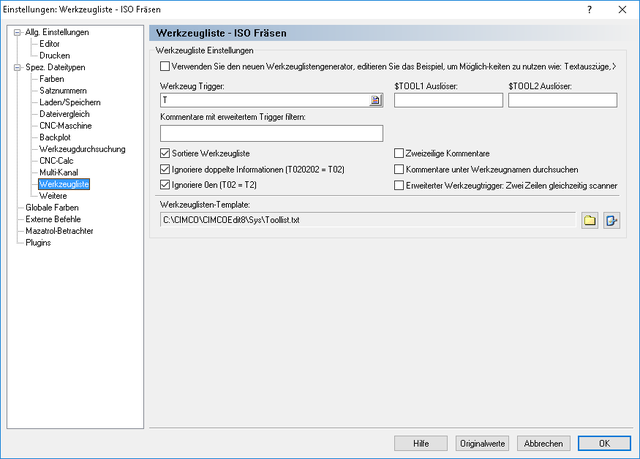Collapse the Spez. Dateitypen tree node
Screen dimensions: 640x459
[x=17, y=67]
